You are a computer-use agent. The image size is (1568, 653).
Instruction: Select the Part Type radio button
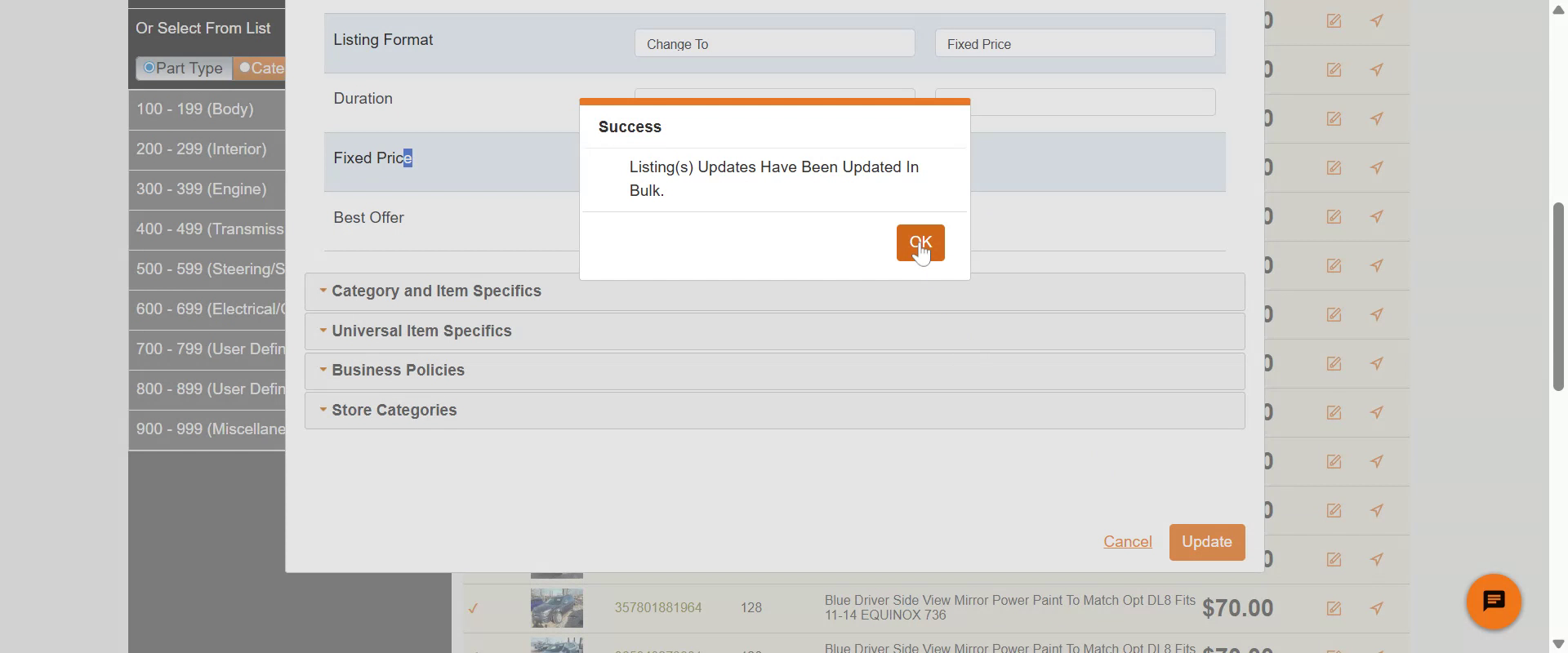[149, 68]
